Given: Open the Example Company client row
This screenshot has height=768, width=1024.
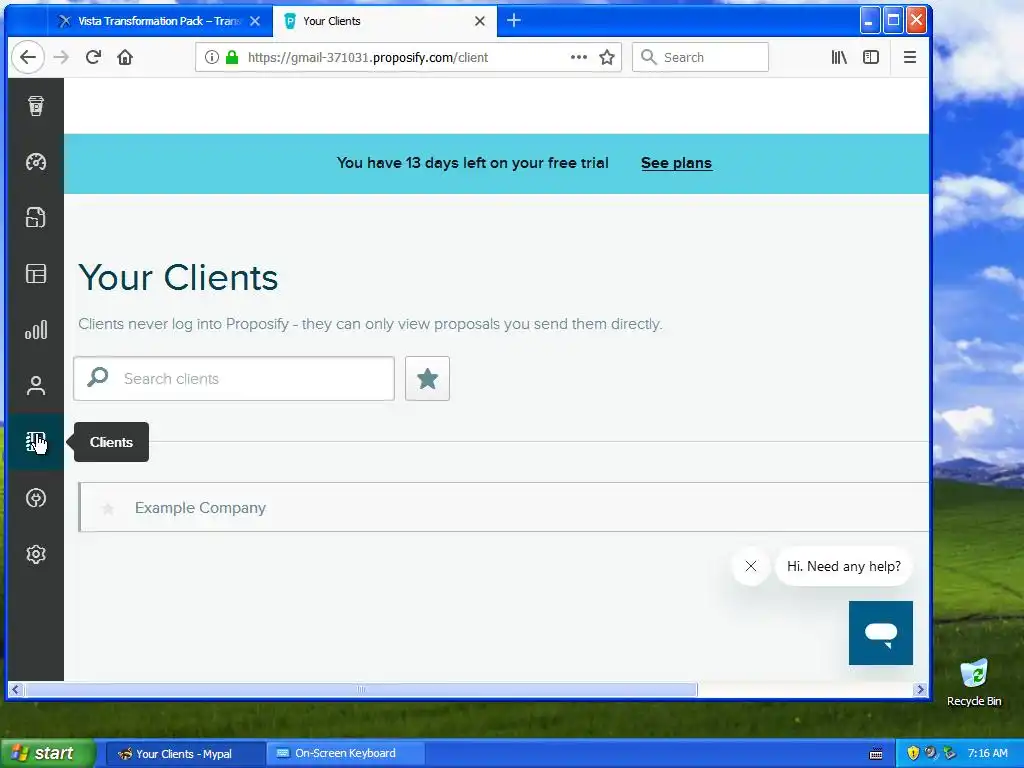Looking at the screenshot, I should (x=504, y=507).
